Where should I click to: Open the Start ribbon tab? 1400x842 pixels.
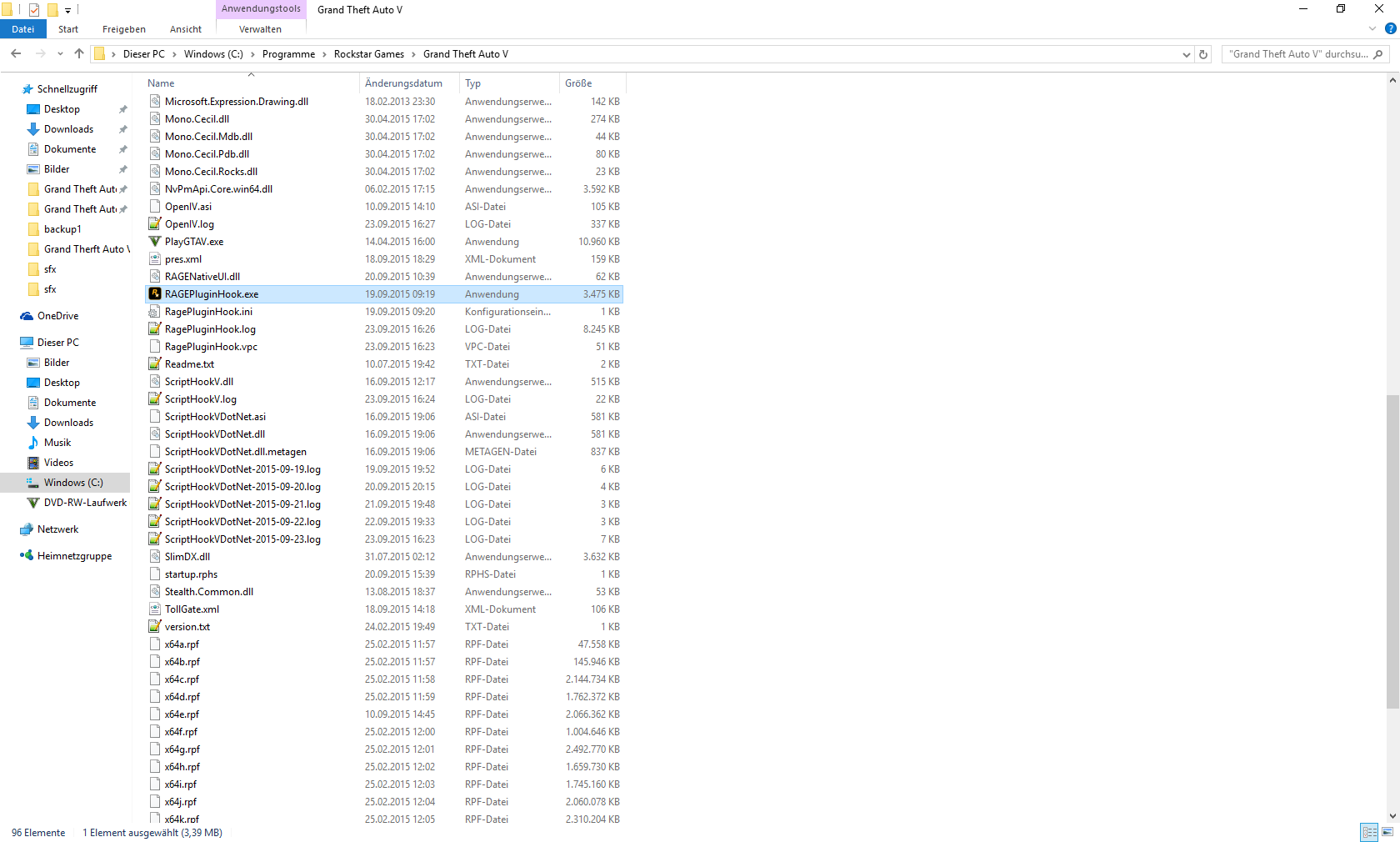68,29
